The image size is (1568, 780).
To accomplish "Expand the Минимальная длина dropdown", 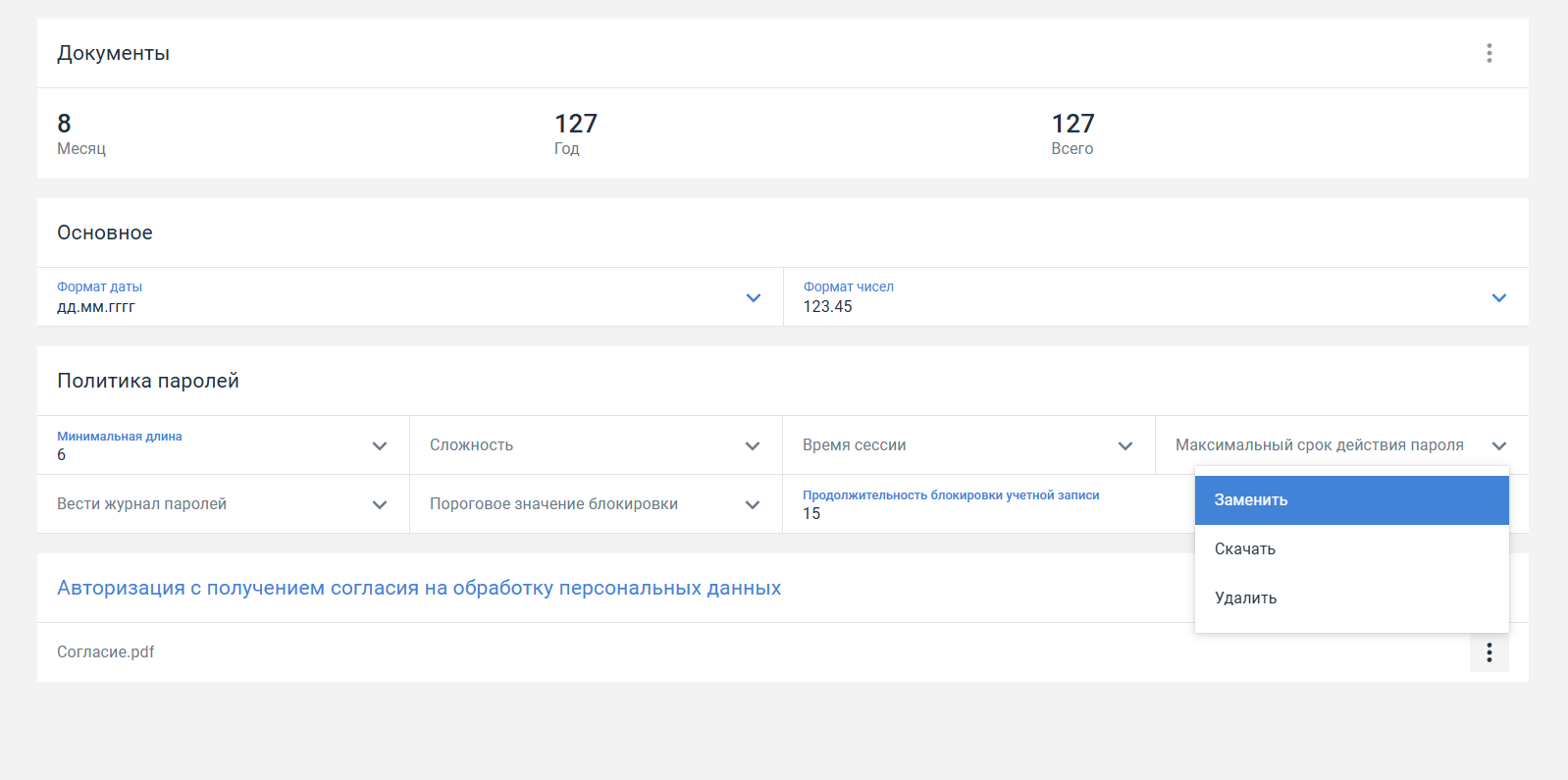I will click(x=380, y=445).
